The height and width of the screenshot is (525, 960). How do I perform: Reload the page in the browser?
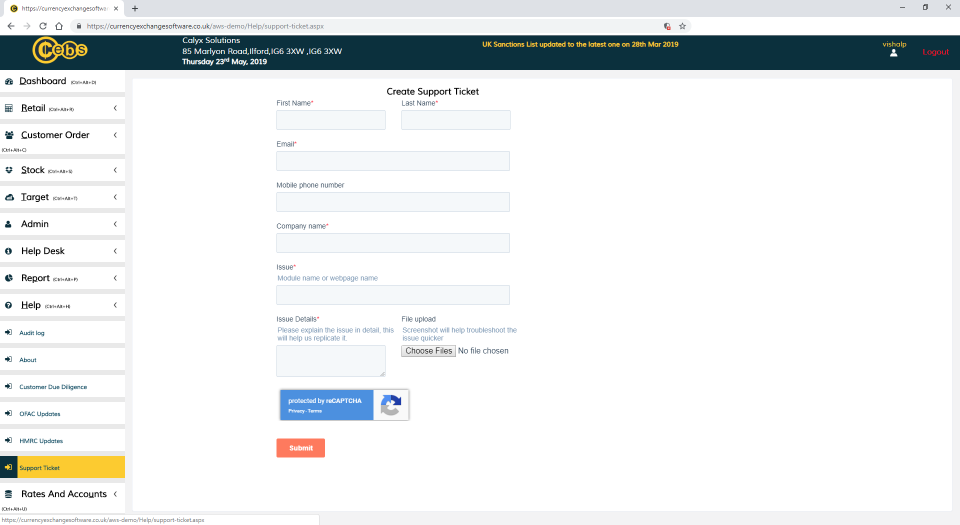click(43, 26)
